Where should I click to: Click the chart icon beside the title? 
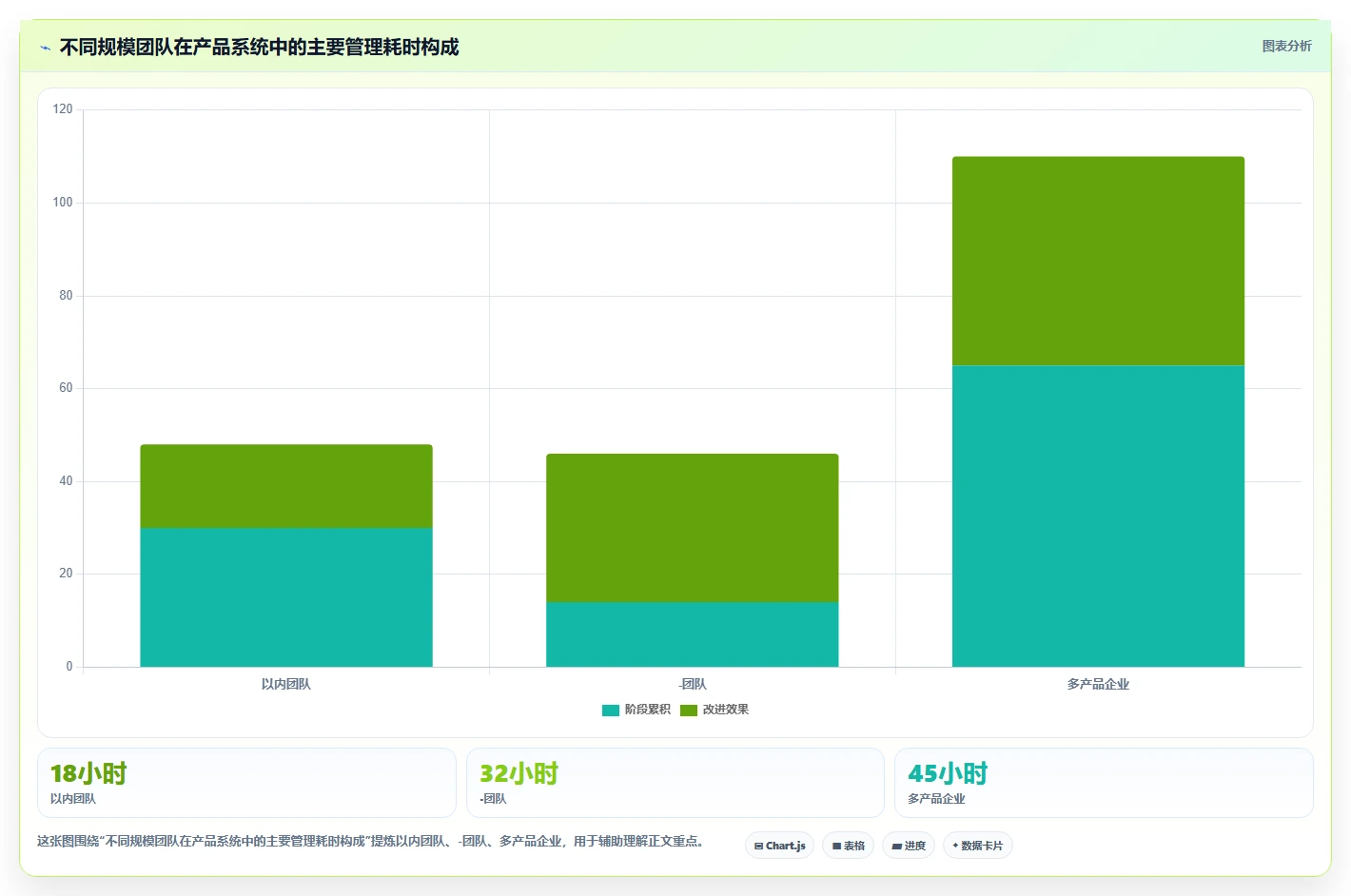(45, 48)
